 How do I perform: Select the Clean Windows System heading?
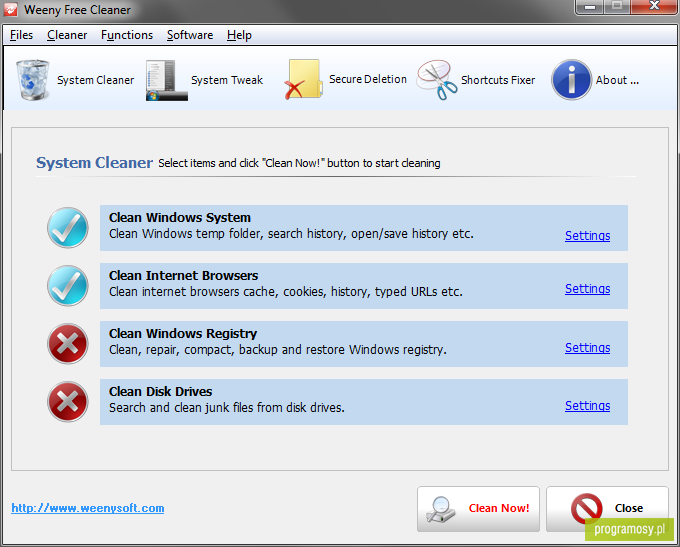[x=180, y=217]
